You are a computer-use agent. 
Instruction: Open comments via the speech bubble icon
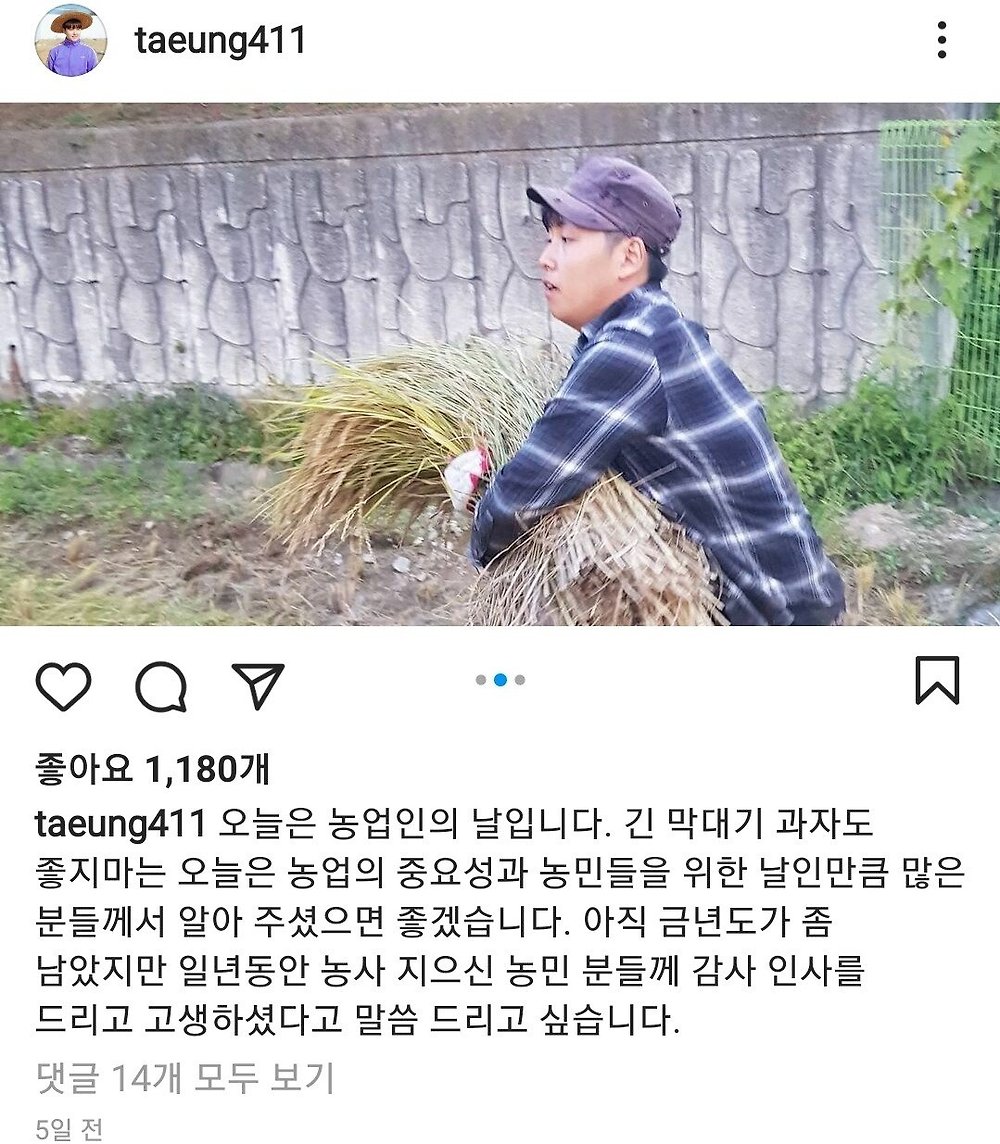tap(161, 686)
